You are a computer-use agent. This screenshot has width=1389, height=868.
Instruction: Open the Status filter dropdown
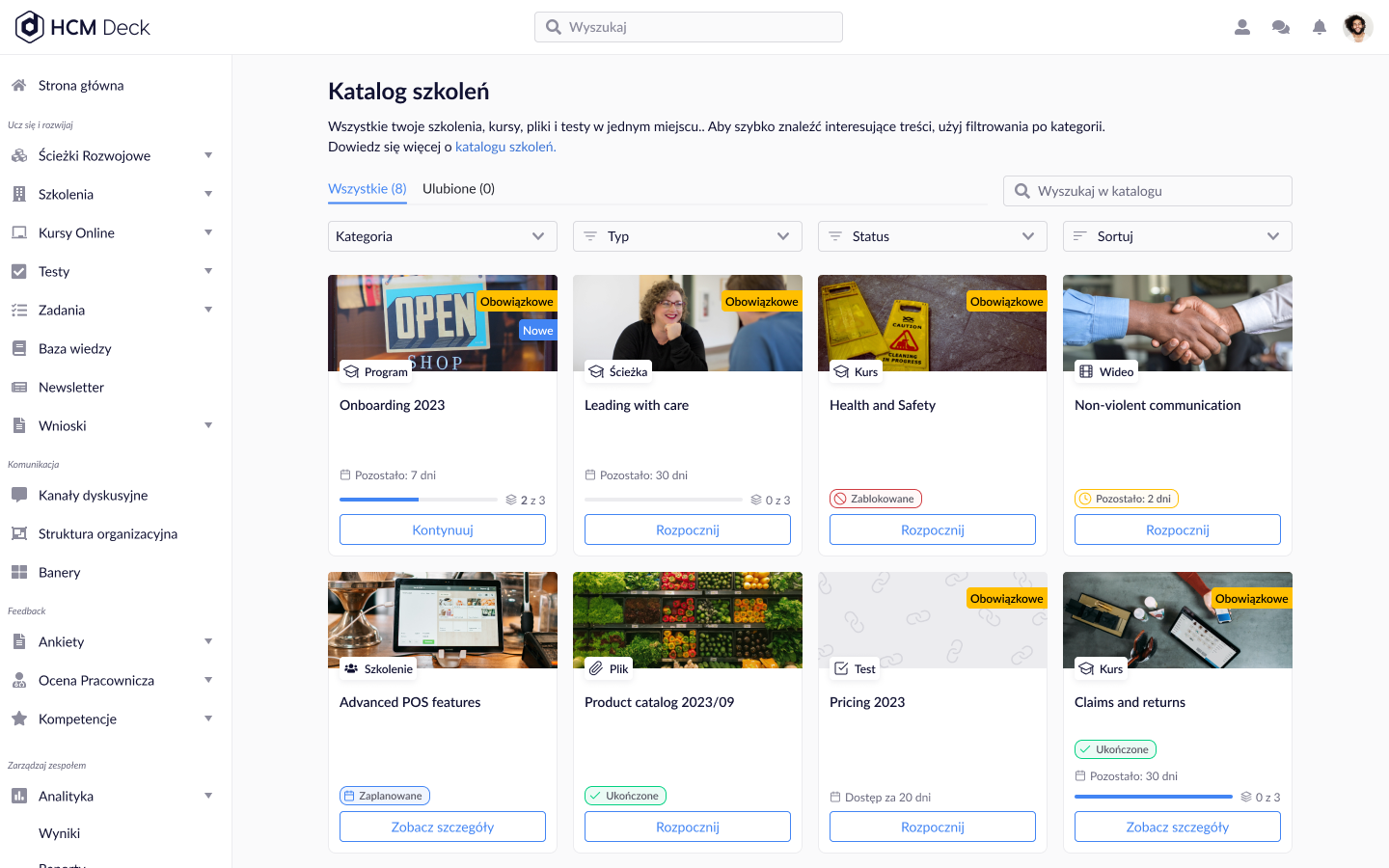933,236
